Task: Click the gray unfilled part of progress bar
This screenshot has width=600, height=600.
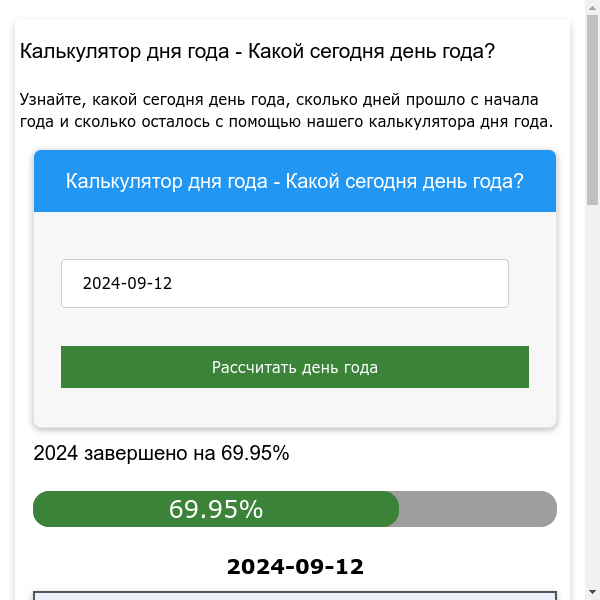Action: [477, 509]
